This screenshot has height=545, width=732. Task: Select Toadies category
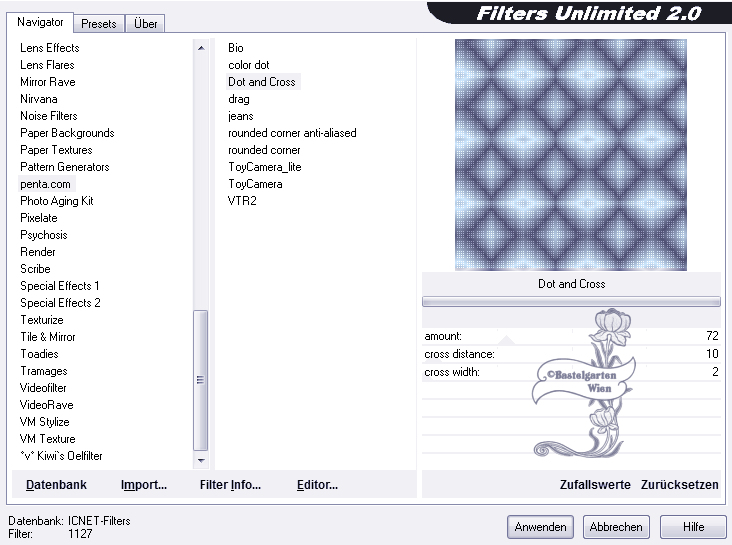[x=39, y=354]
